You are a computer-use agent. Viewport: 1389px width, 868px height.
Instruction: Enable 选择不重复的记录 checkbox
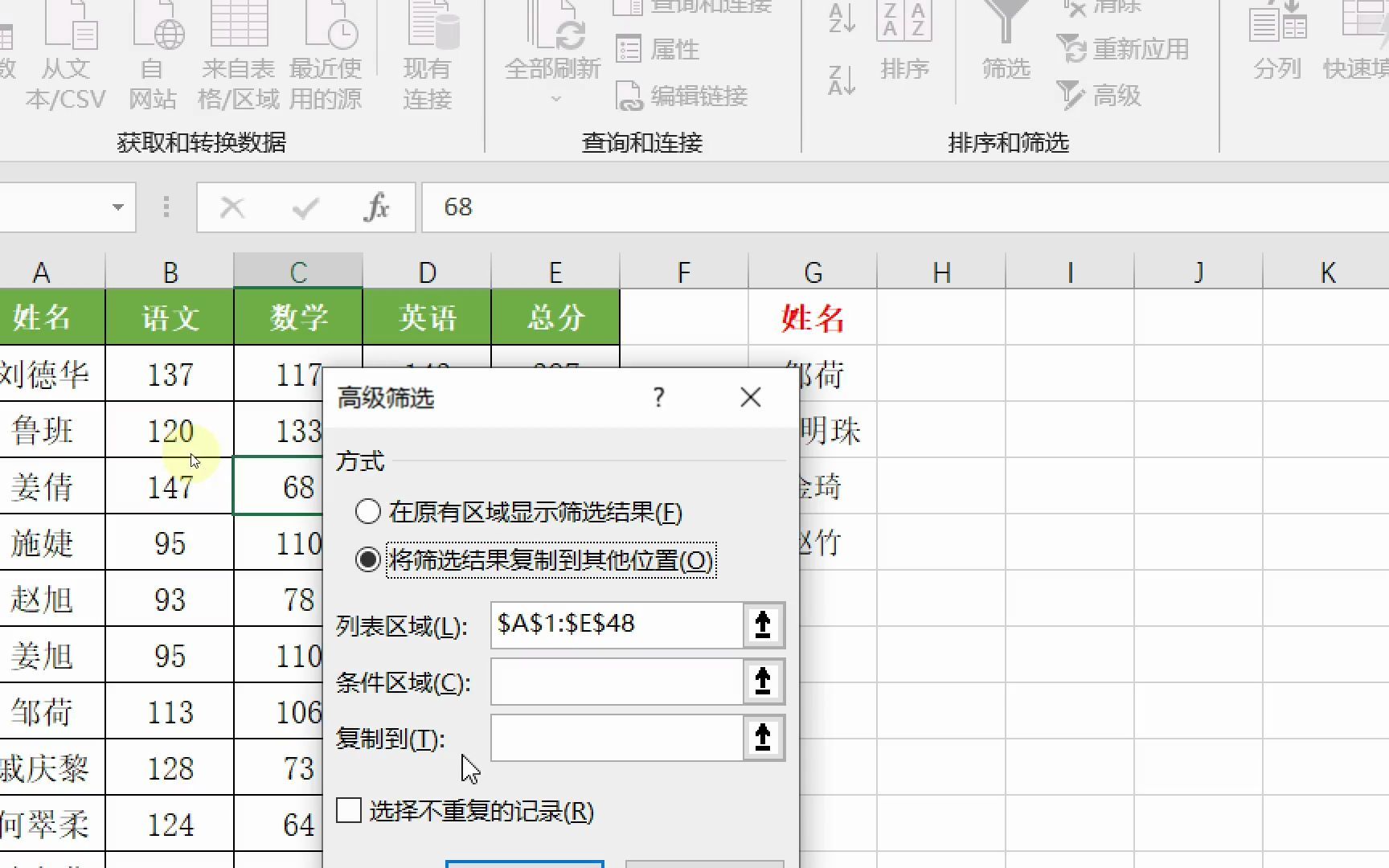(347, 812)
